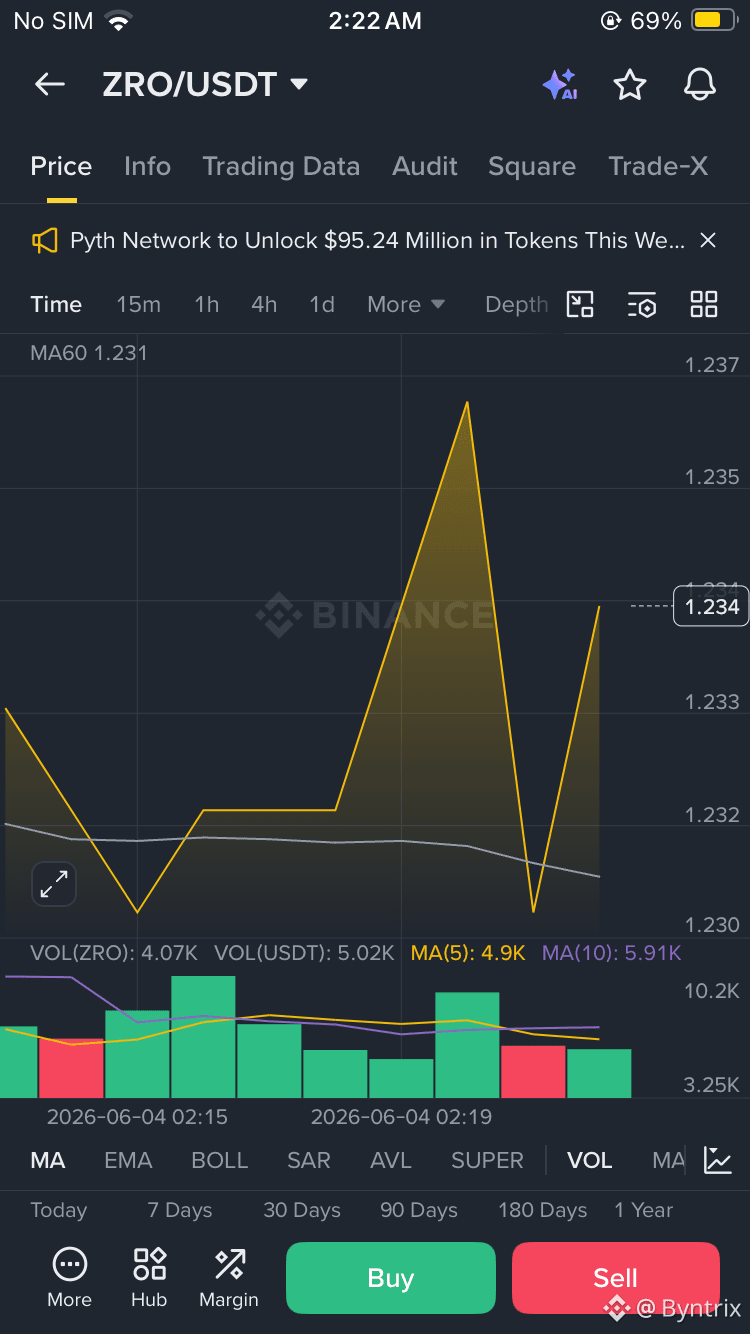
Task: Expand the ZRO/USDT pair selector dropdown
Action: [x=299, y=85]
